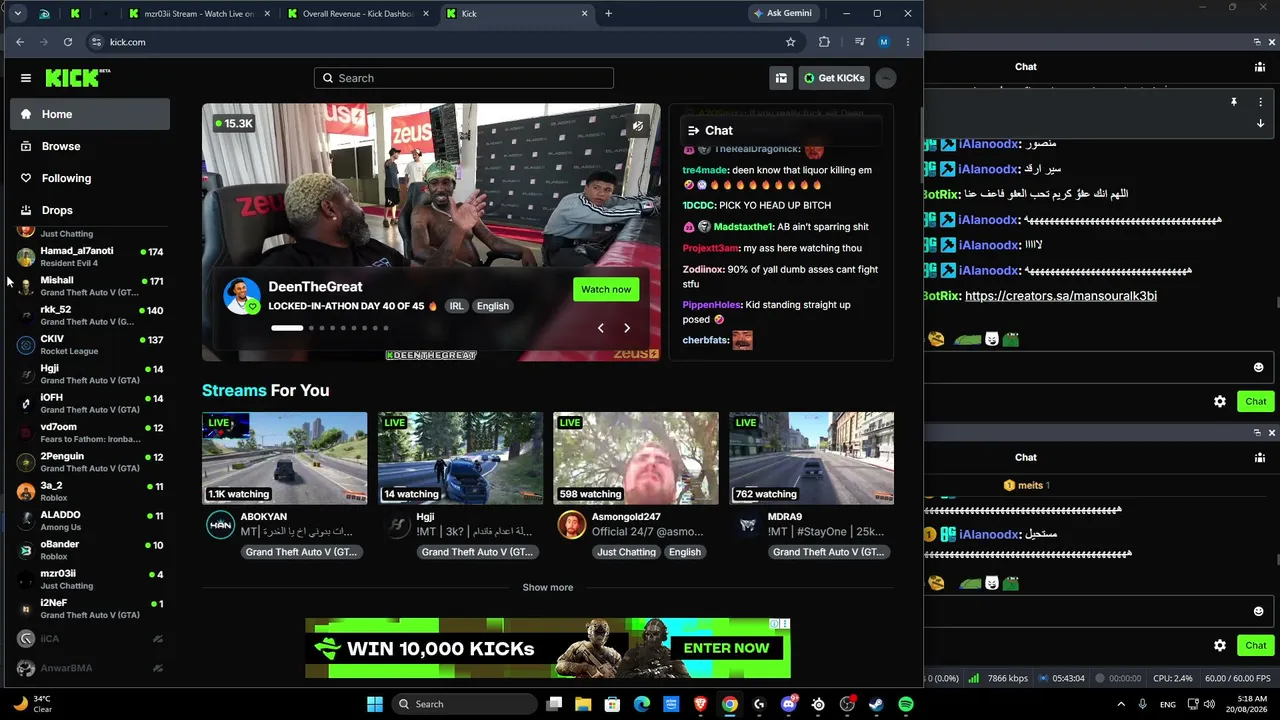Click the English language tag on featured stream
The width and height of the screenshot is (1280, 720).
[x=492, y=306]
